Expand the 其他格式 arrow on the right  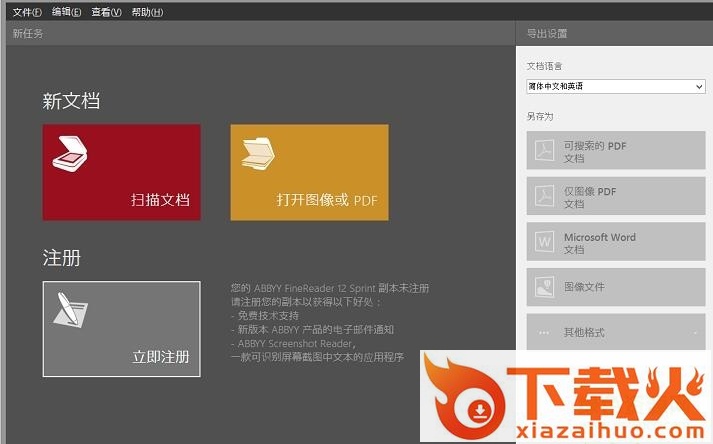(x=696, y=333)
